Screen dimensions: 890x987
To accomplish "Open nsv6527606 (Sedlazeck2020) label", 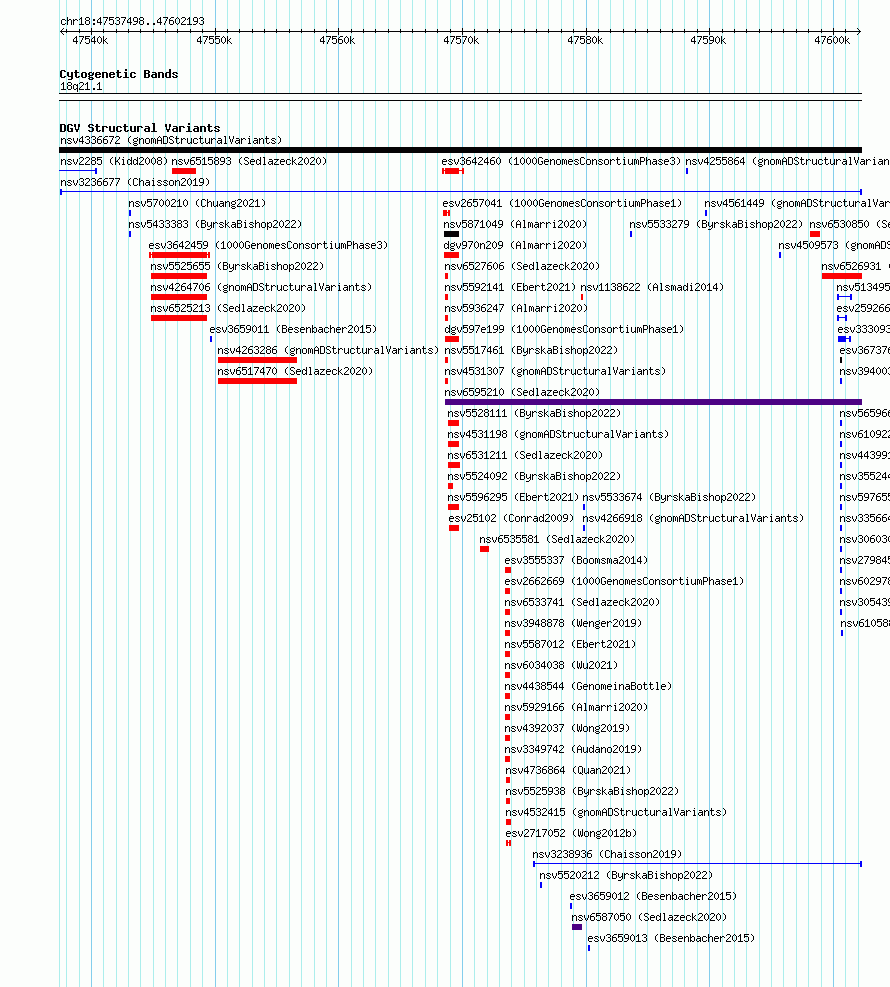I will (x=522, y=266).
